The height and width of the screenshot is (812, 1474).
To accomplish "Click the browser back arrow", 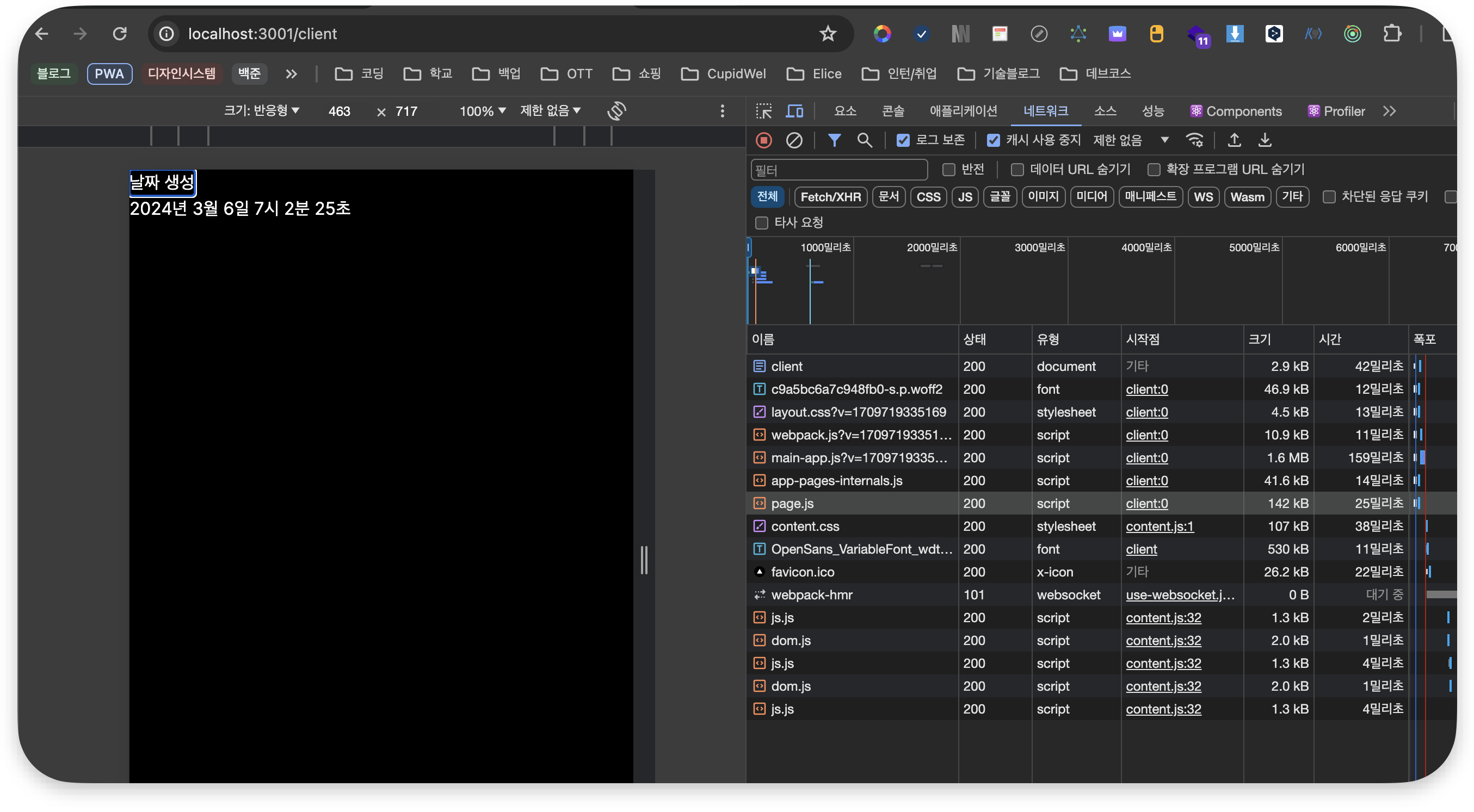I will point(42,34).
